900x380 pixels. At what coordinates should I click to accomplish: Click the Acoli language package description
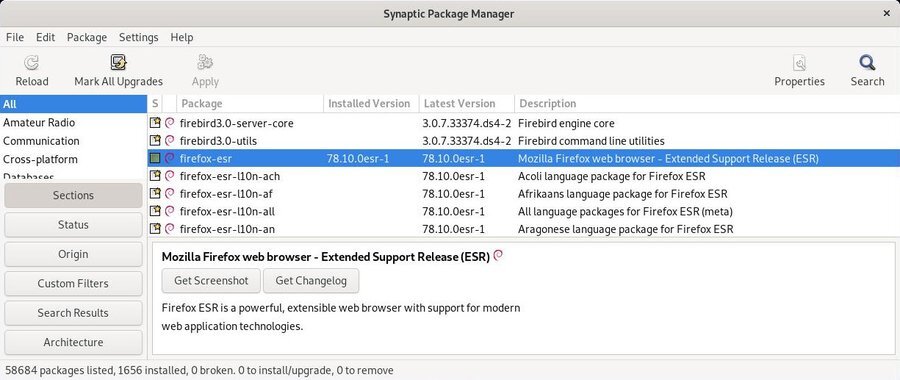coord(612,176)
